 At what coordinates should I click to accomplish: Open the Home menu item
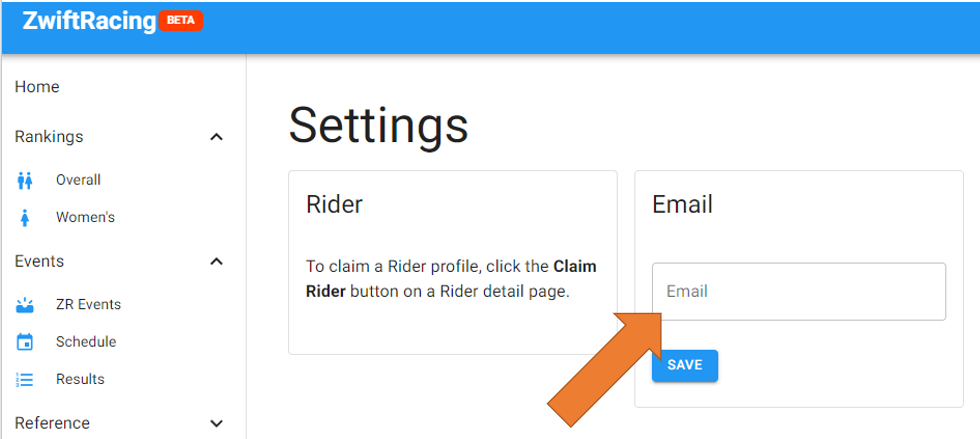tap(37, 87)
